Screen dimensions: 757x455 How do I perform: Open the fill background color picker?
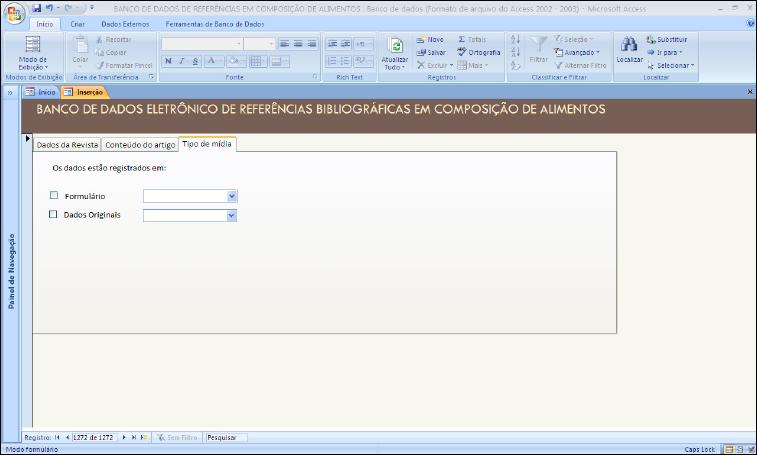(236, 61)
